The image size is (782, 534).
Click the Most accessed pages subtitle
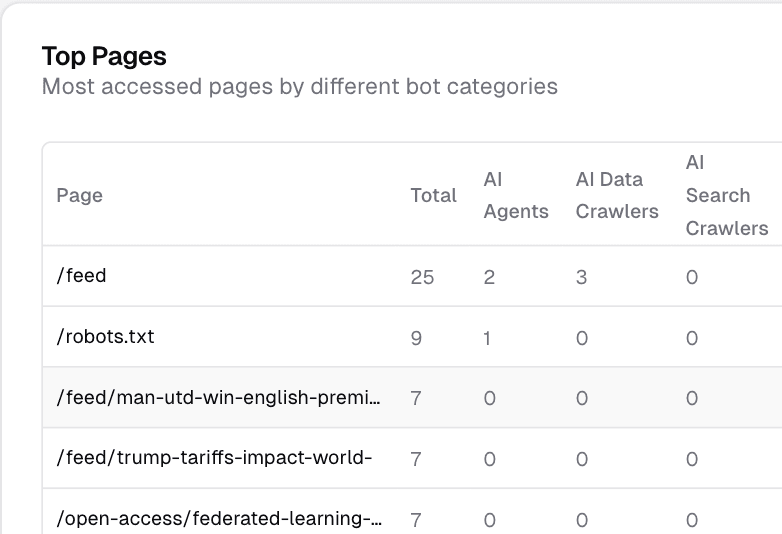(x=300, y=86)
